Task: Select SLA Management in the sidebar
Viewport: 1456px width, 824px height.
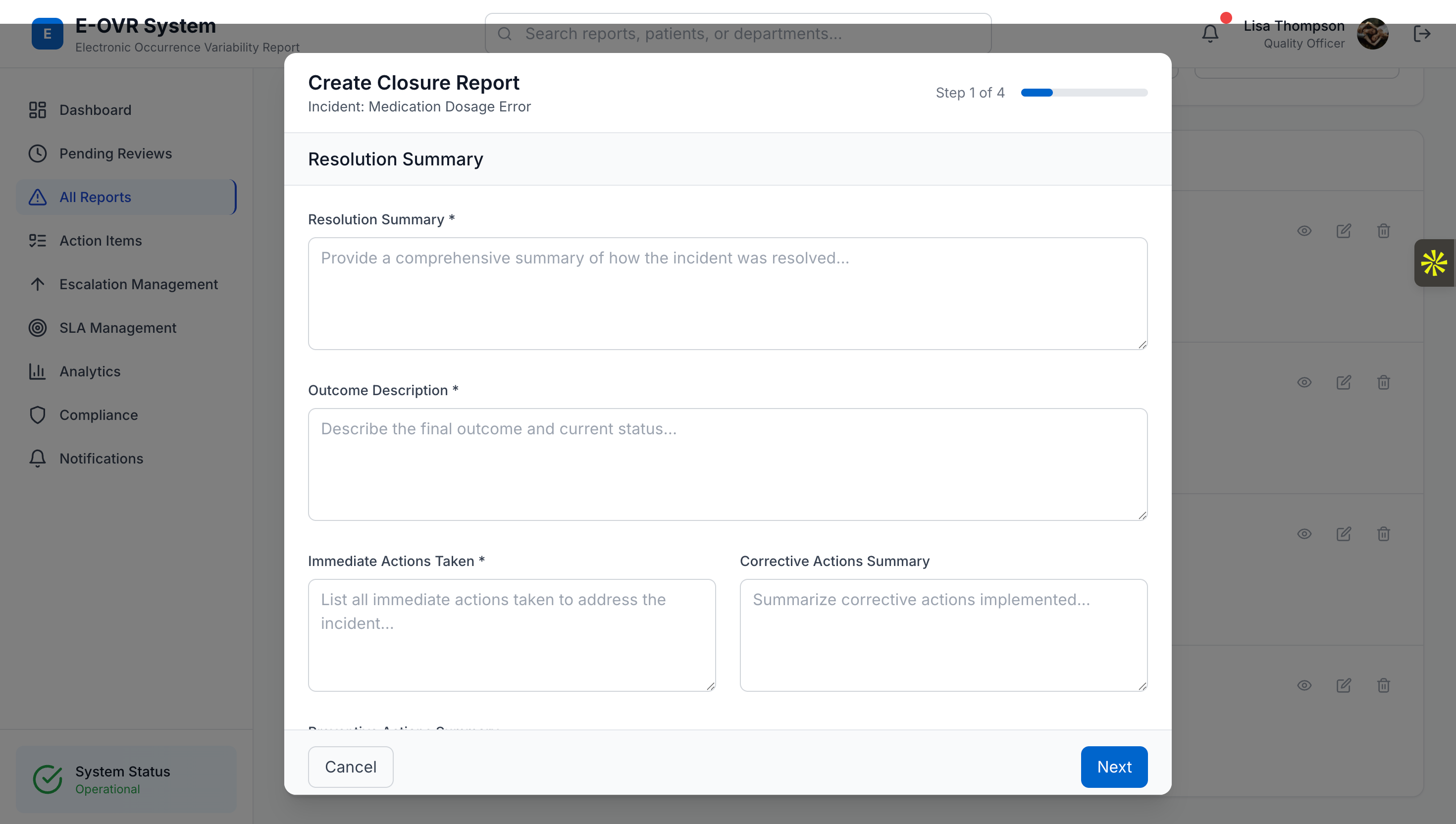Action: point(118,328)
